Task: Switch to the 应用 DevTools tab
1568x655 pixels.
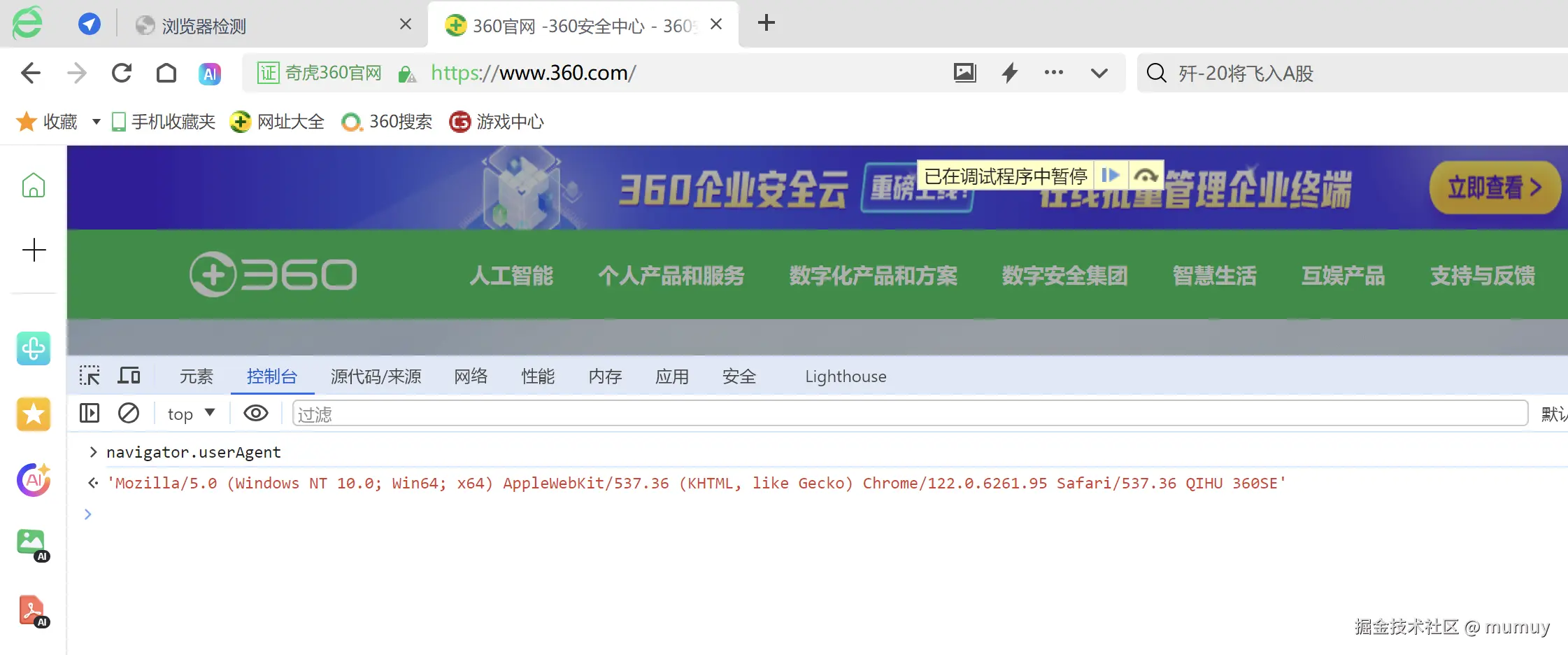Action: (672, 376)
